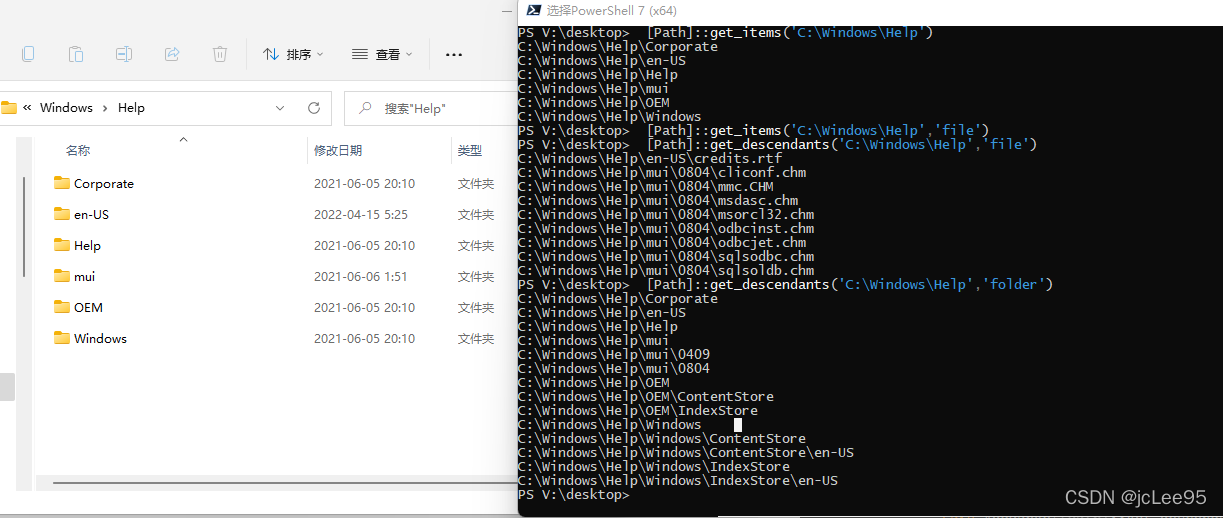Viewport: 1223px width, 518px height.
Task: Click the get_descendants 'folder' command line
Action: [x=786, y=284]
